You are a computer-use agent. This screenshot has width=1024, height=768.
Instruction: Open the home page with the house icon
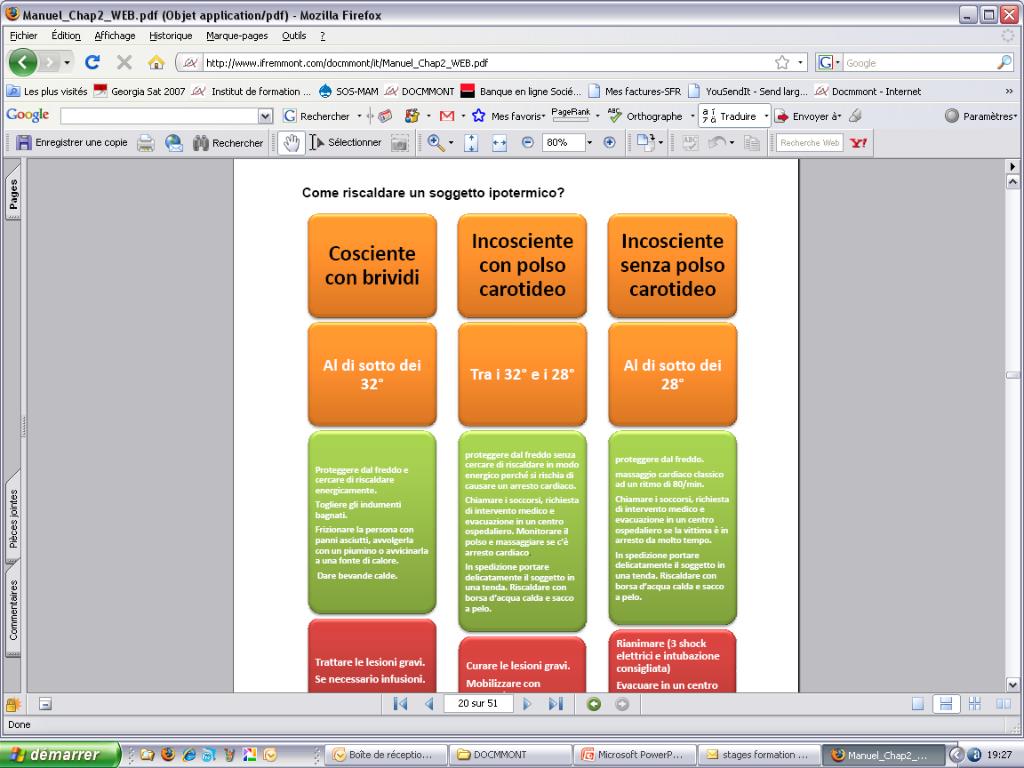[x=156, y=63]
